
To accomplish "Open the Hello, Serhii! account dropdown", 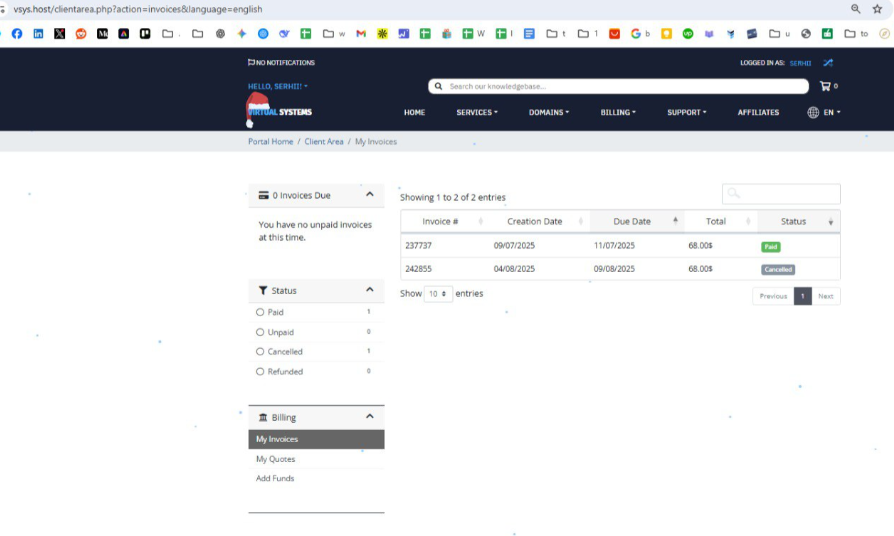I will click(278, 86).
